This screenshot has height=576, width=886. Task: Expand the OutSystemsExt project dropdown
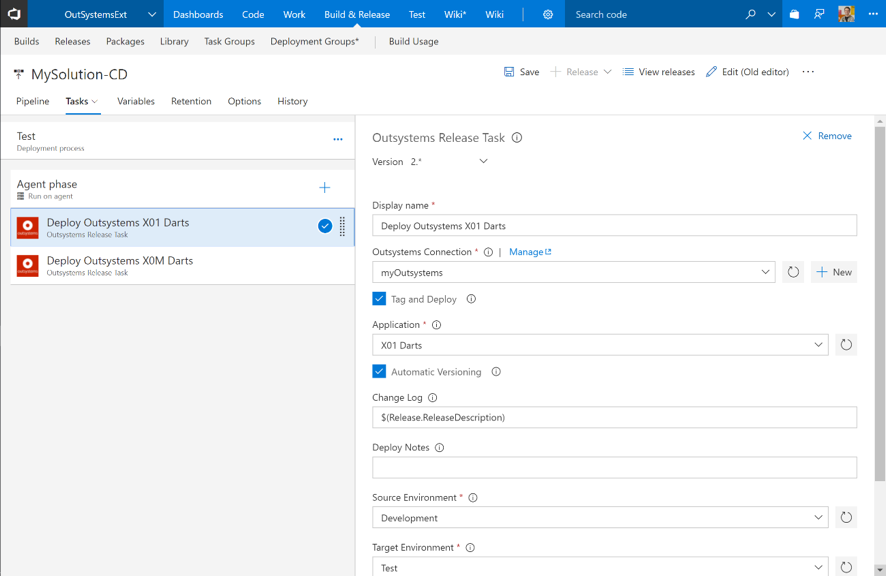coord(152,15)
